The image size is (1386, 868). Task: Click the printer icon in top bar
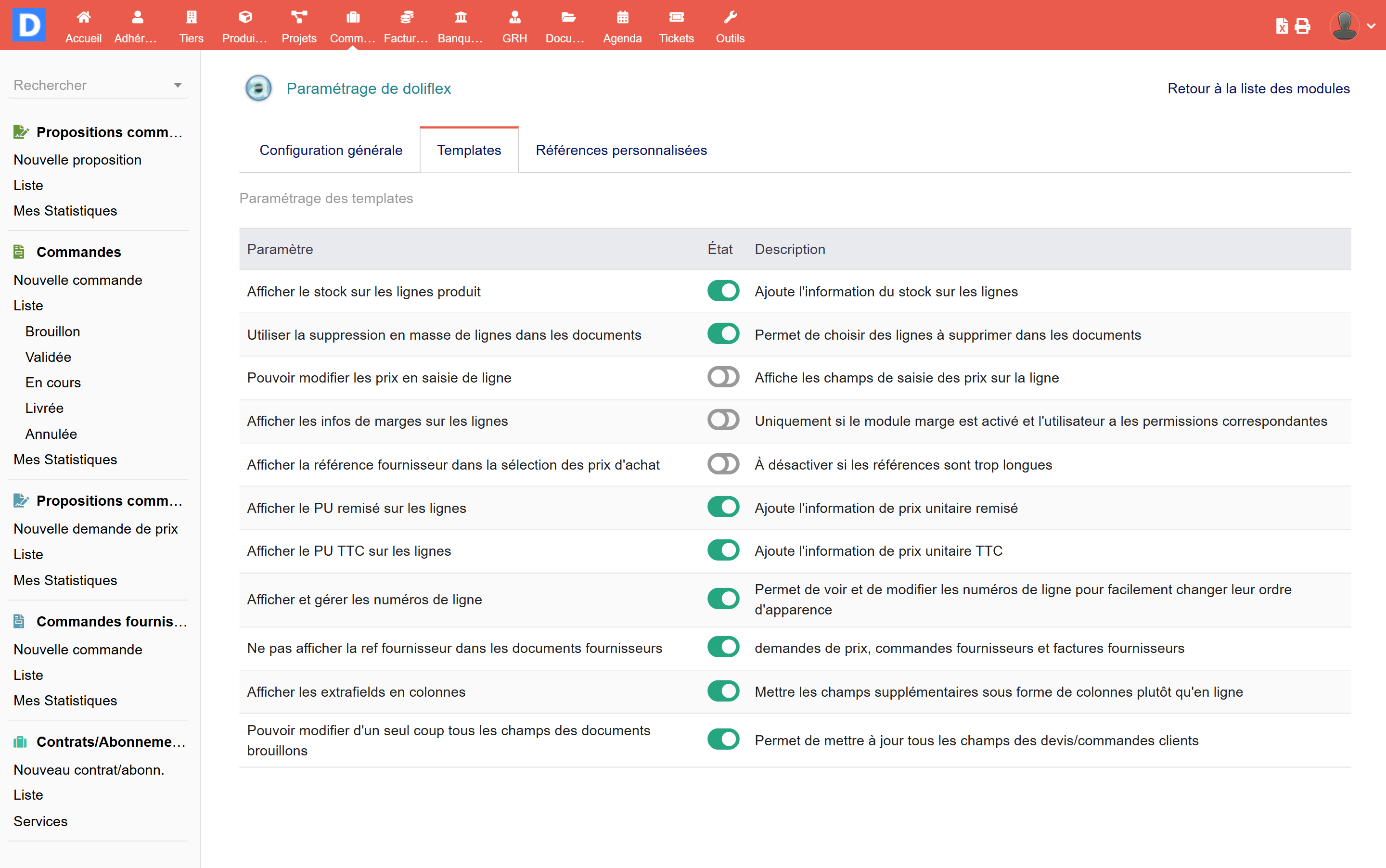[x=1302, y=26]
